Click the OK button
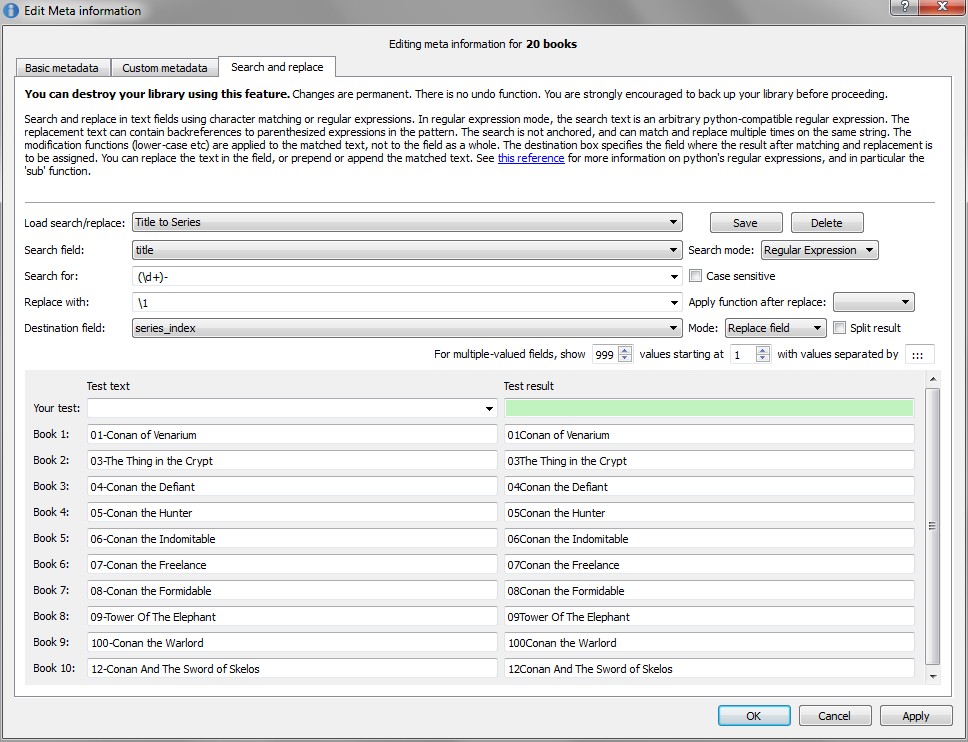968x742 pixels. click(754, 715)
